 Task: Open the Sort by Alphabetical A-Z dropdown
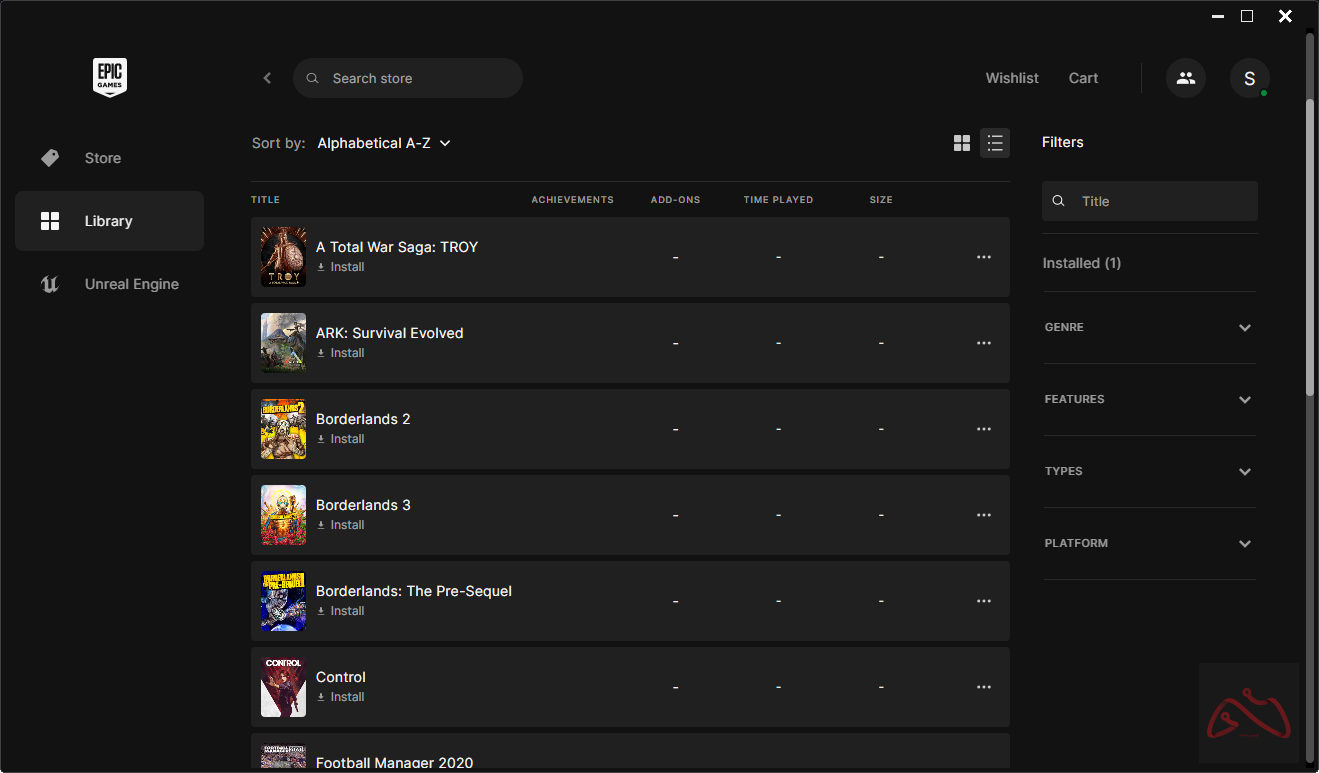[384, 143]
